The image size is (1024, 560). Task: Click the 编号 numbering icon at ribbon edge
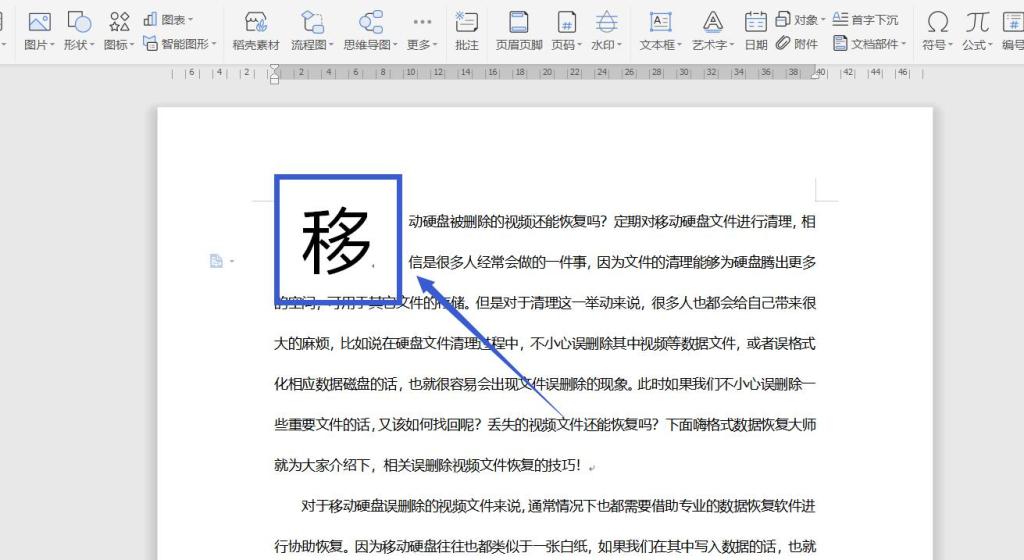point(1014,23)
